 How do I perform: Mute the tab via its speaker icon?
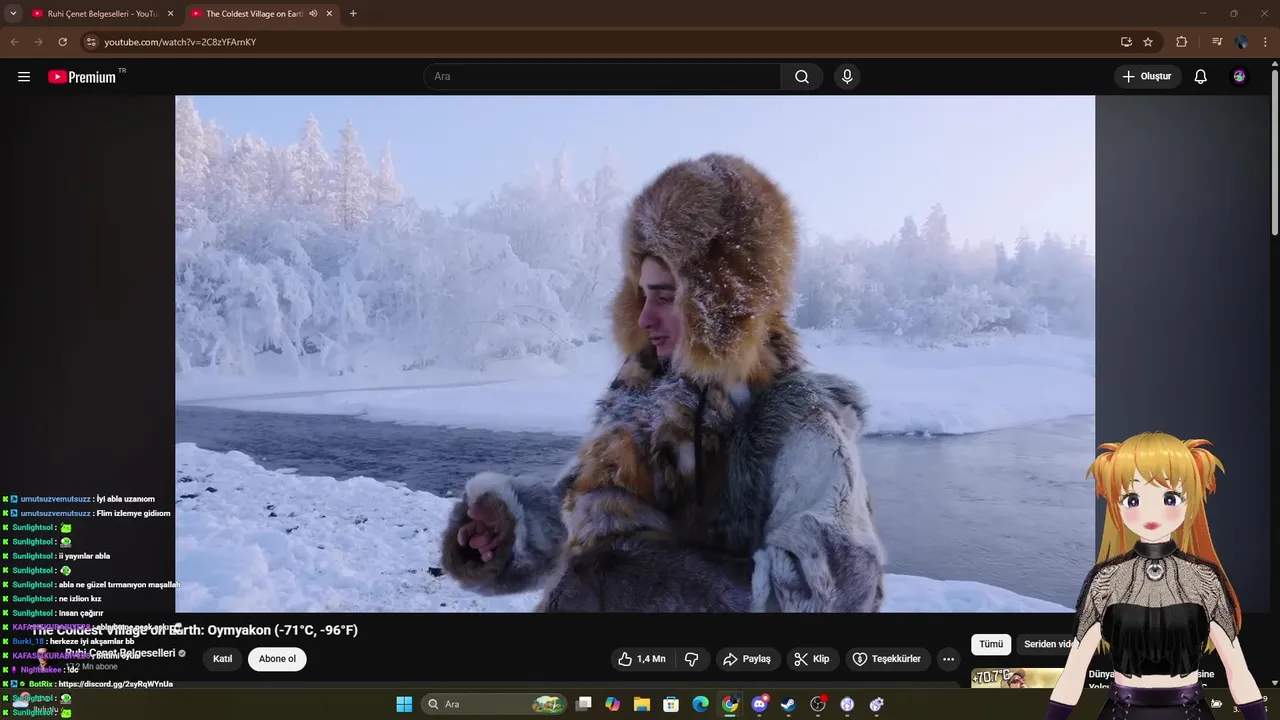point(313,14)
